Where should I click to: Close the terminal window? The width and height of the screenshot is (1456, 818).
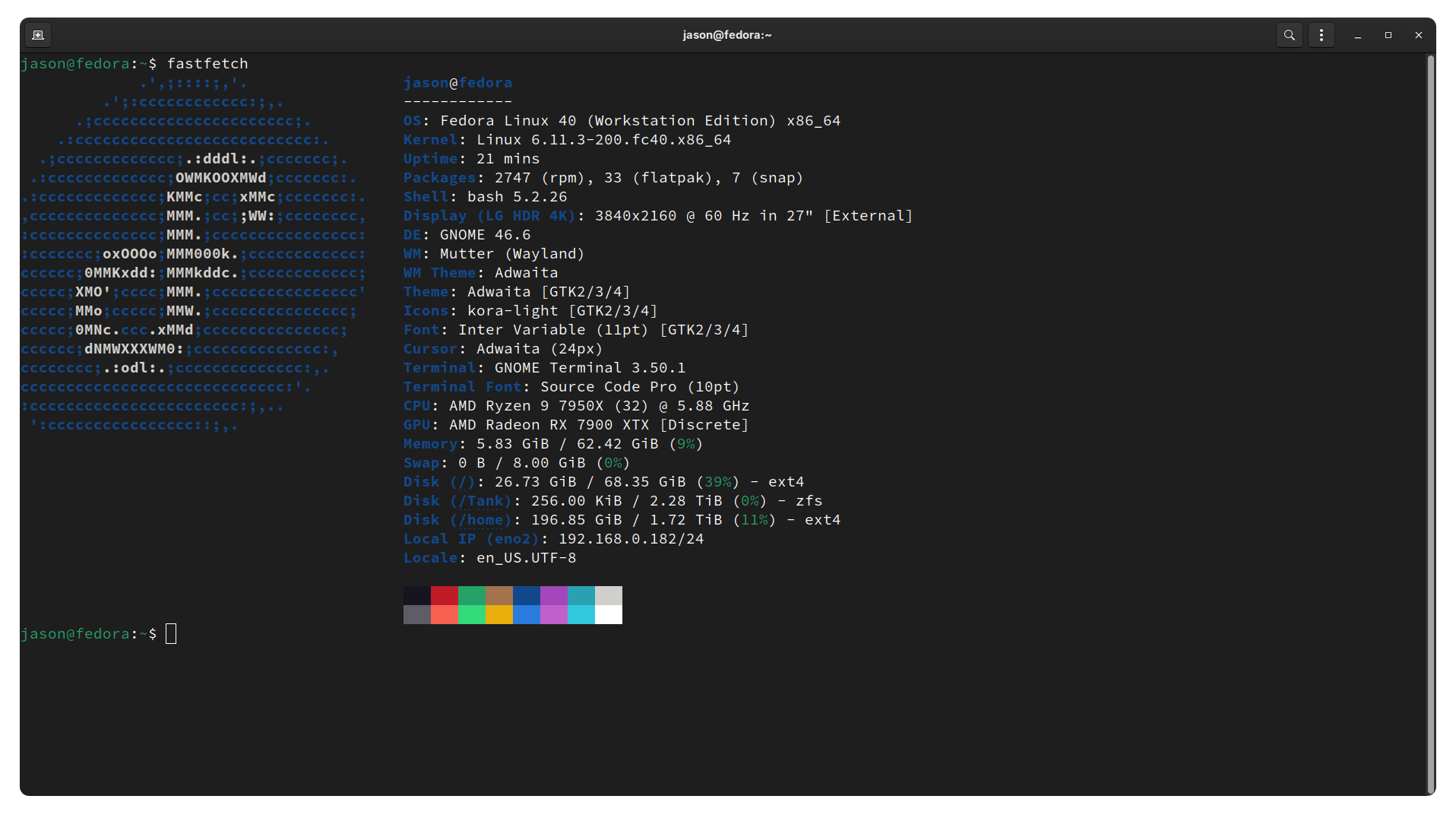[x=1419, y=35]
